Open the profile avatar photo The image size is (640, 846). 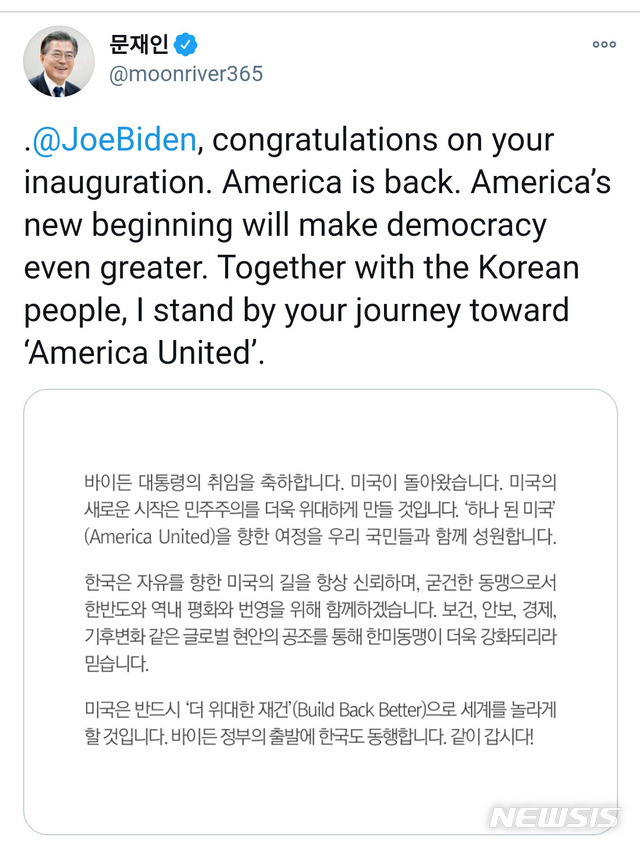[59, 61]
